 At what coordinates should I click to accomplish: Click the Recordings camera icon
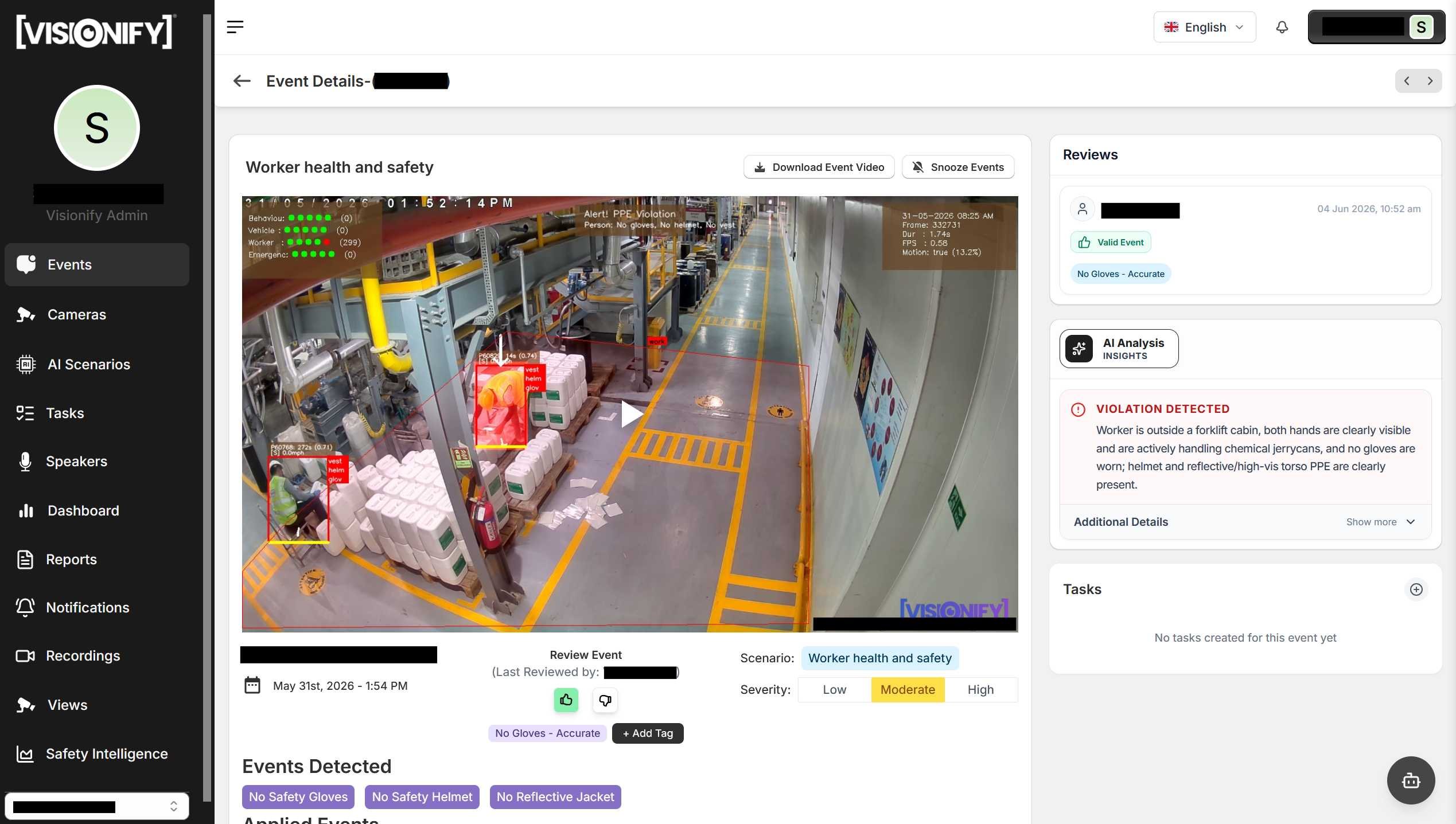(25, 655)
